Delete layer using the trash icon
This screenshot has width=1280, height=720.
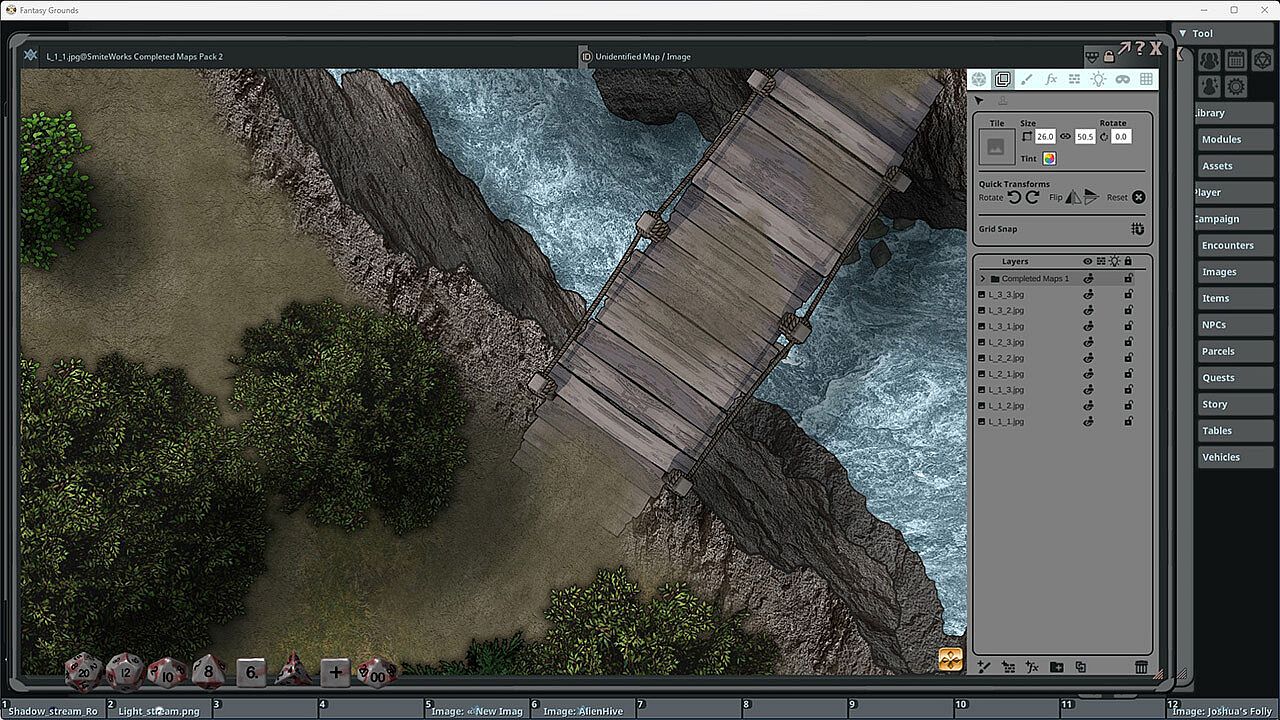1141,667
